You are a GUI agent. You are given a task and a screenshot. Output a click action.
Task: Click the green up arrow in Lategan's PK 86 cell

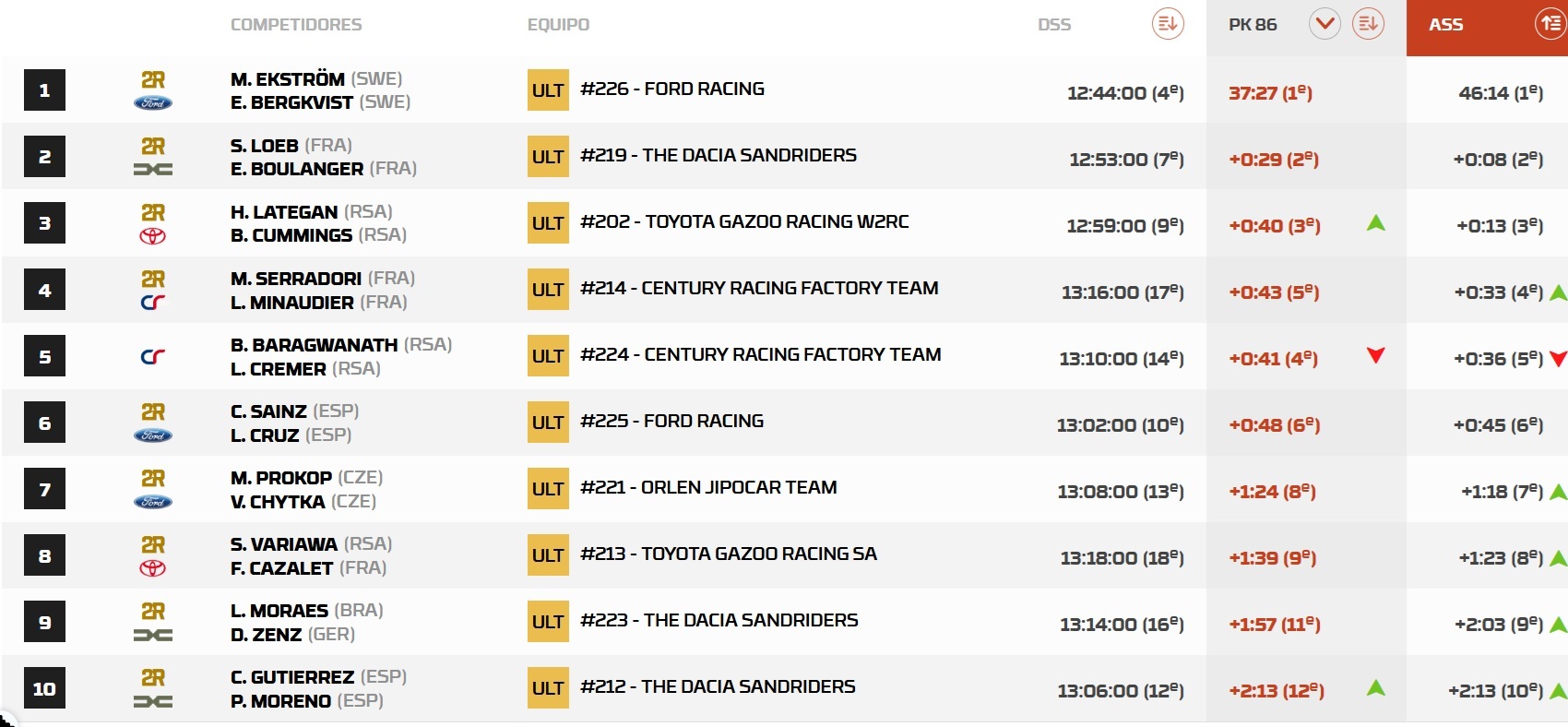pos(1375,222)
